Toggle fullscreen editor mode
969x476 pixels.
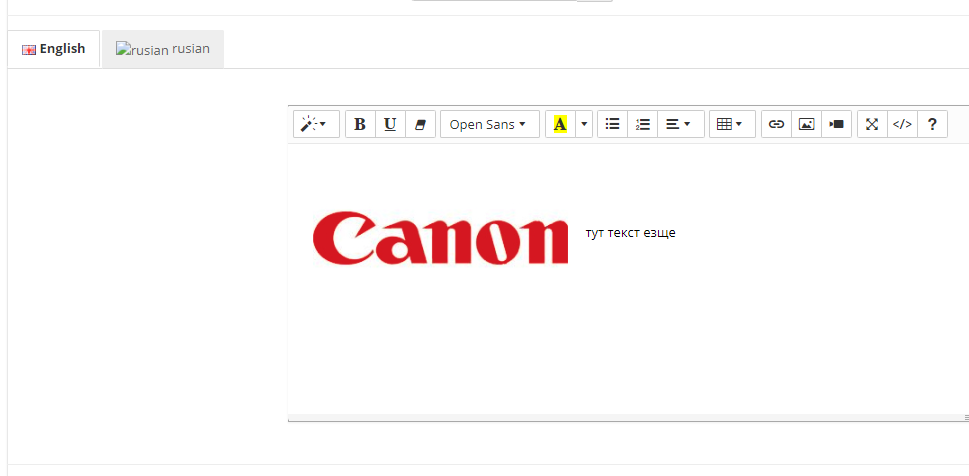pos(872,124)
